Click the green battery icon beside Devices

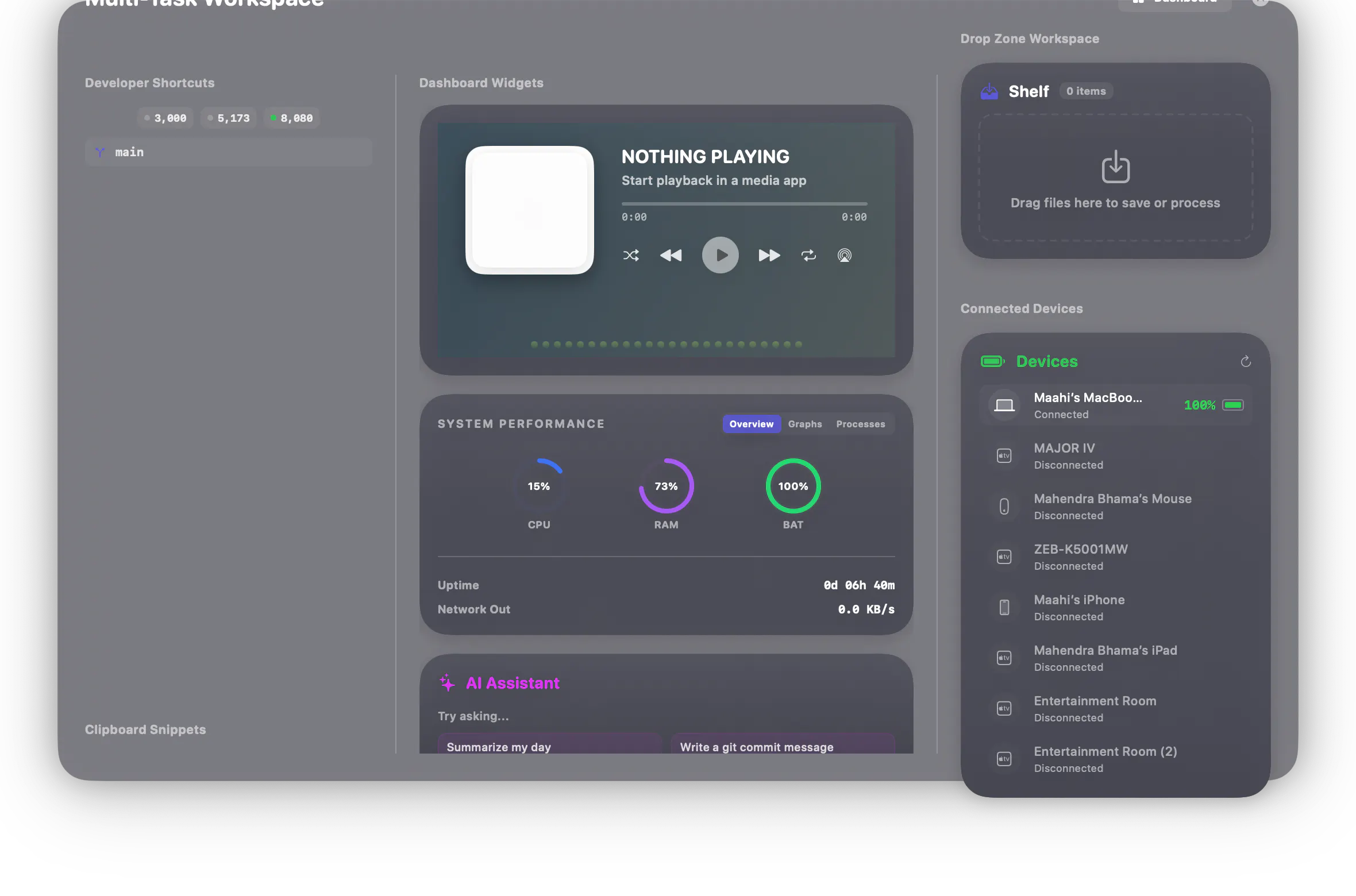[992, 361]
